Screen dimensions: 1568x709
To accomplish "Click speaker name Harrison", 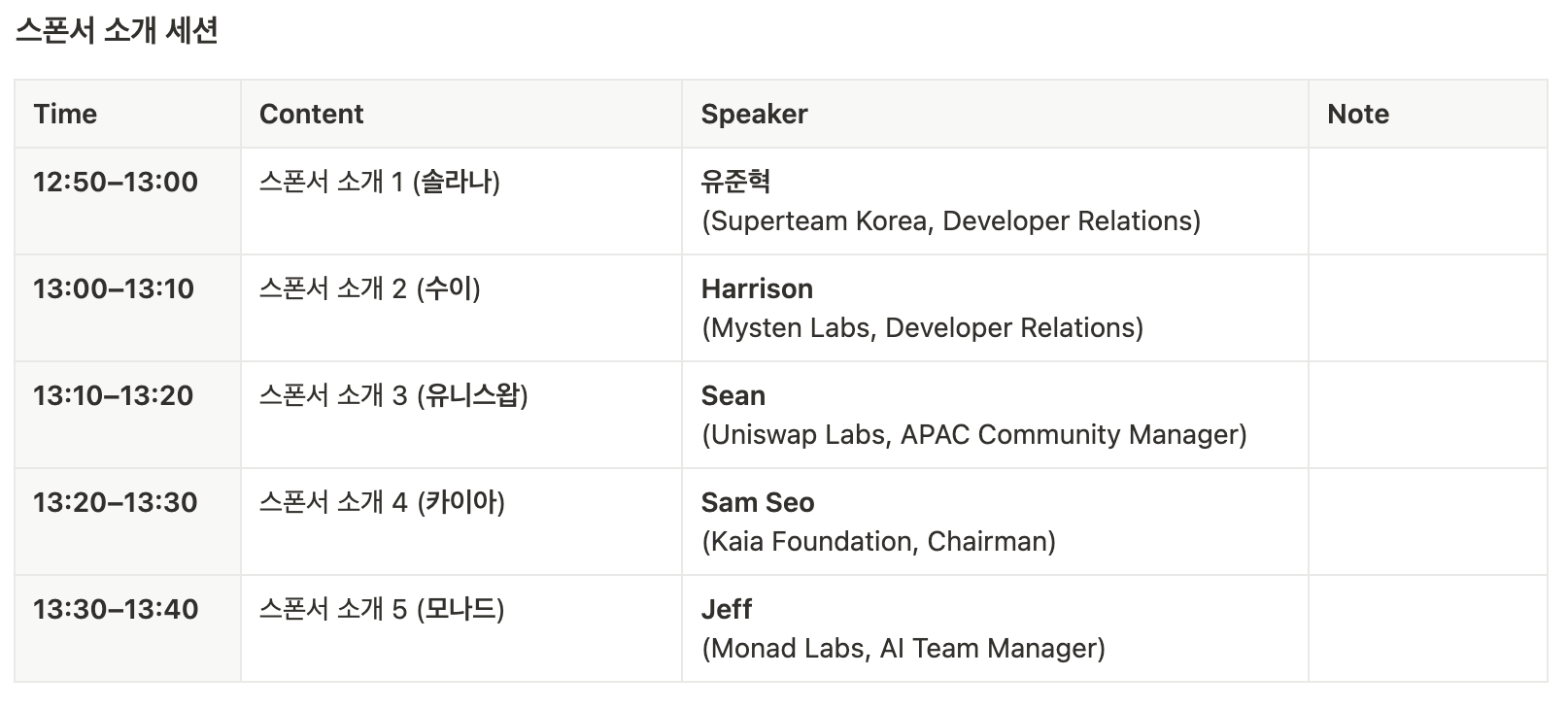I will click(757, 288).
